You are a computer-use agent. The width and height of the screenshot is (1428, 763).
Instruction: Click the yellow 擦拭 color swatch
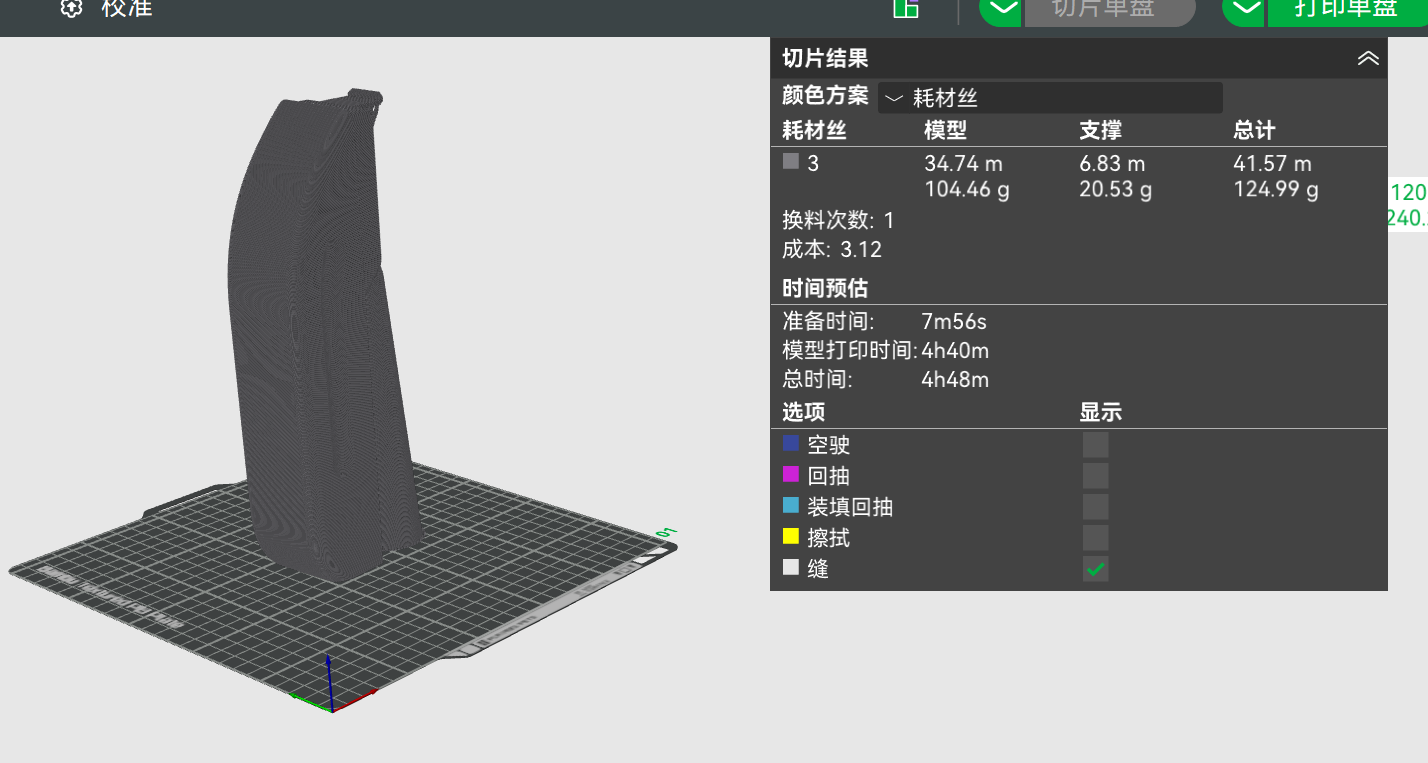pos(791,536)
